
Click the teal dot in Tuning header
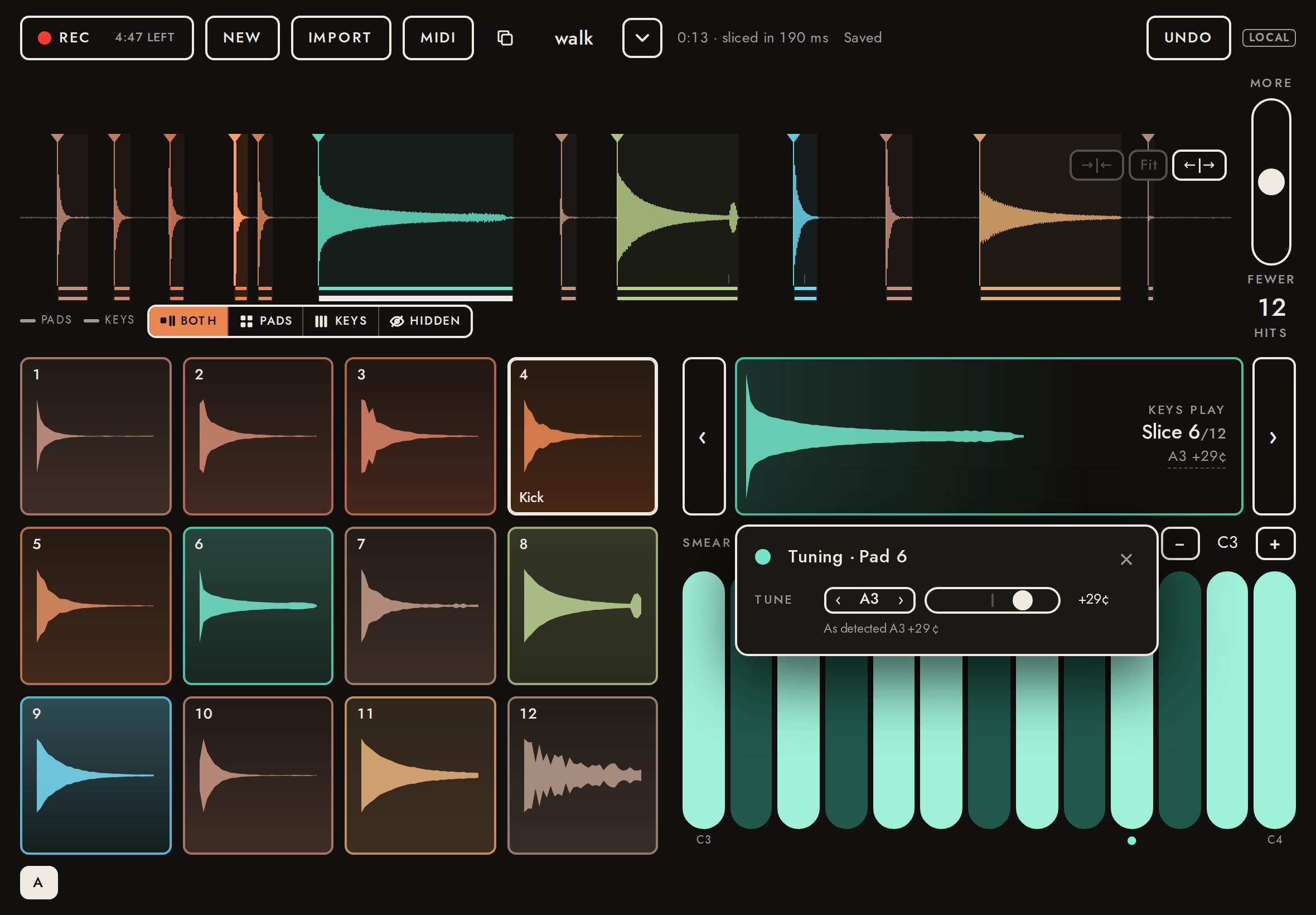(763, 557)
